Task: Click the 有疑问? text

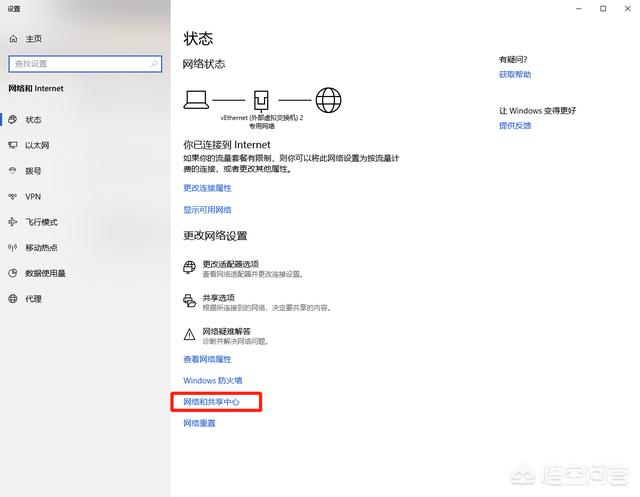Action: click(513, 60)
